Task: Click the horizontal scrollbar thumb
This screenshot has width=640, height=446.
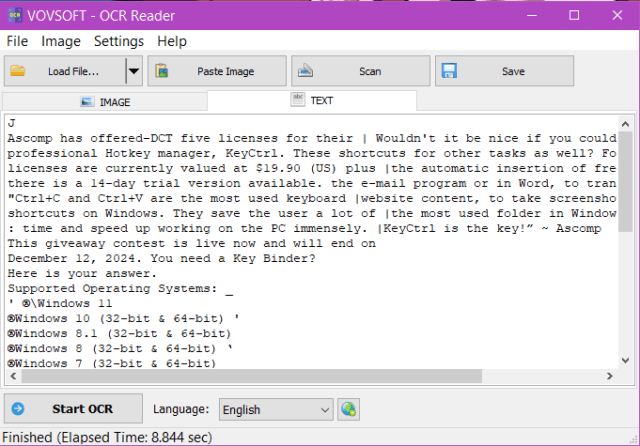Action: (252, 376)
